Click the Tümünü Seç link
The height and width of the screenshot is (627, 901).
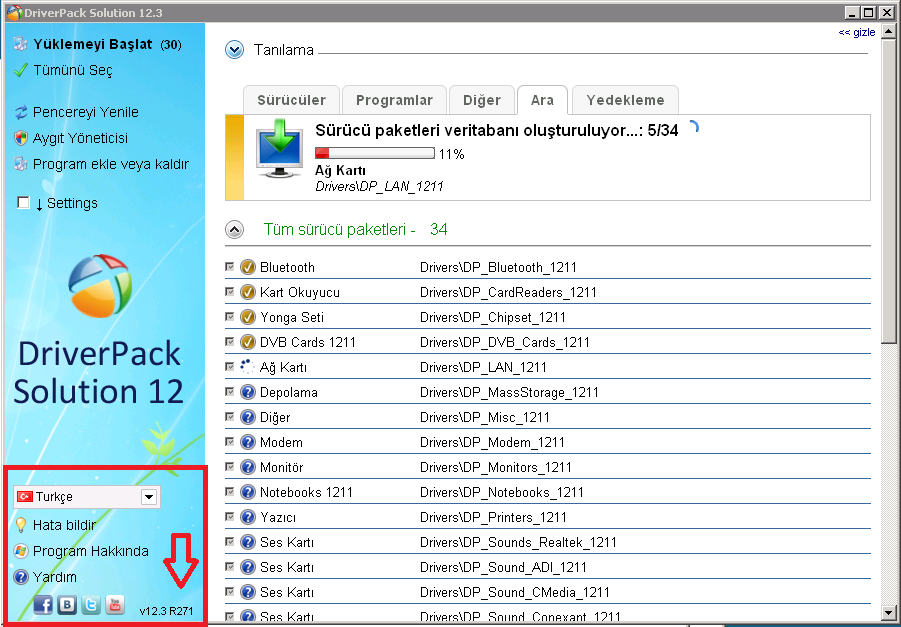pyautogui.click(x=73, y=70)
